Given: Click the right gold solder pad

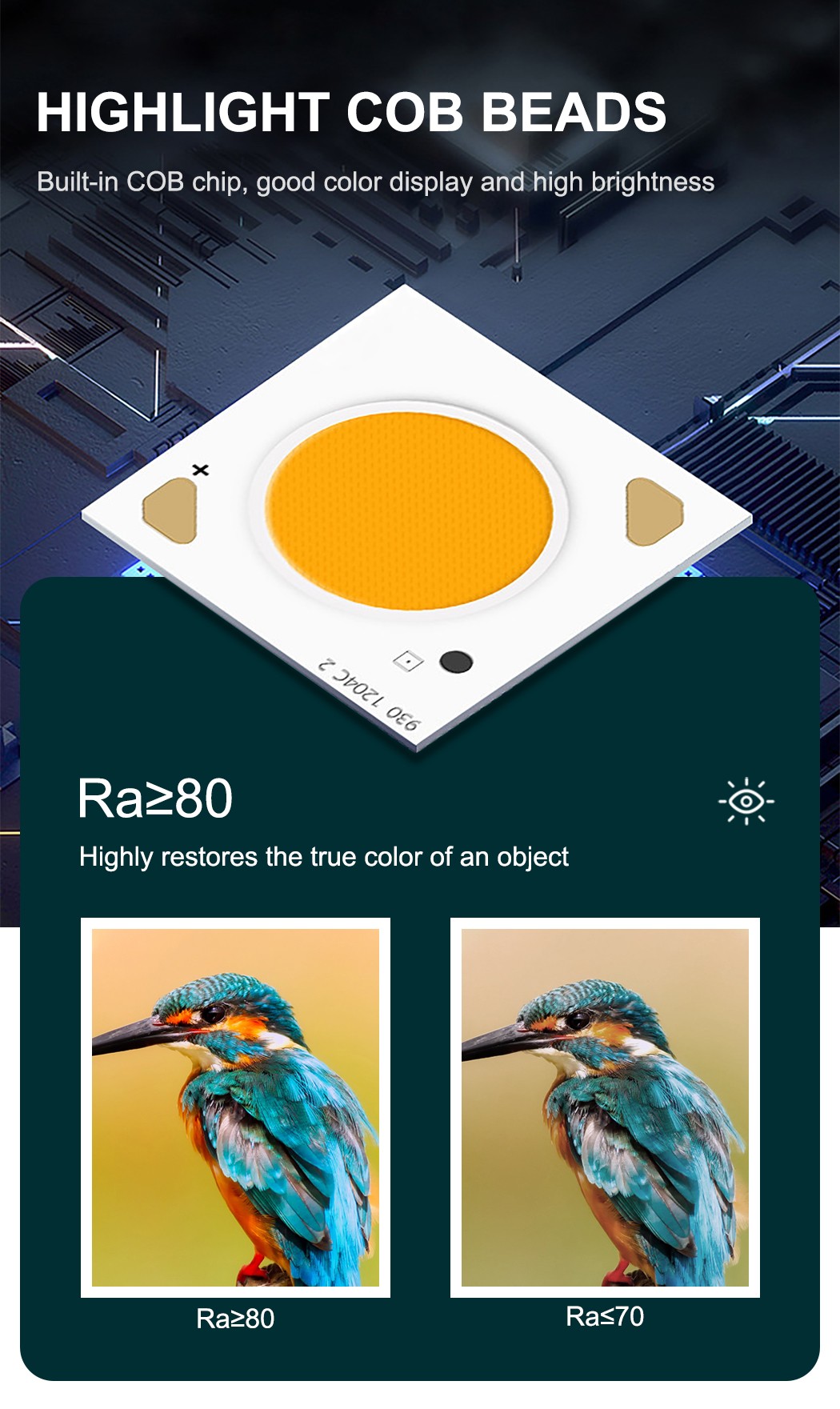Looking at the screenshot, I should pos(654,512).
